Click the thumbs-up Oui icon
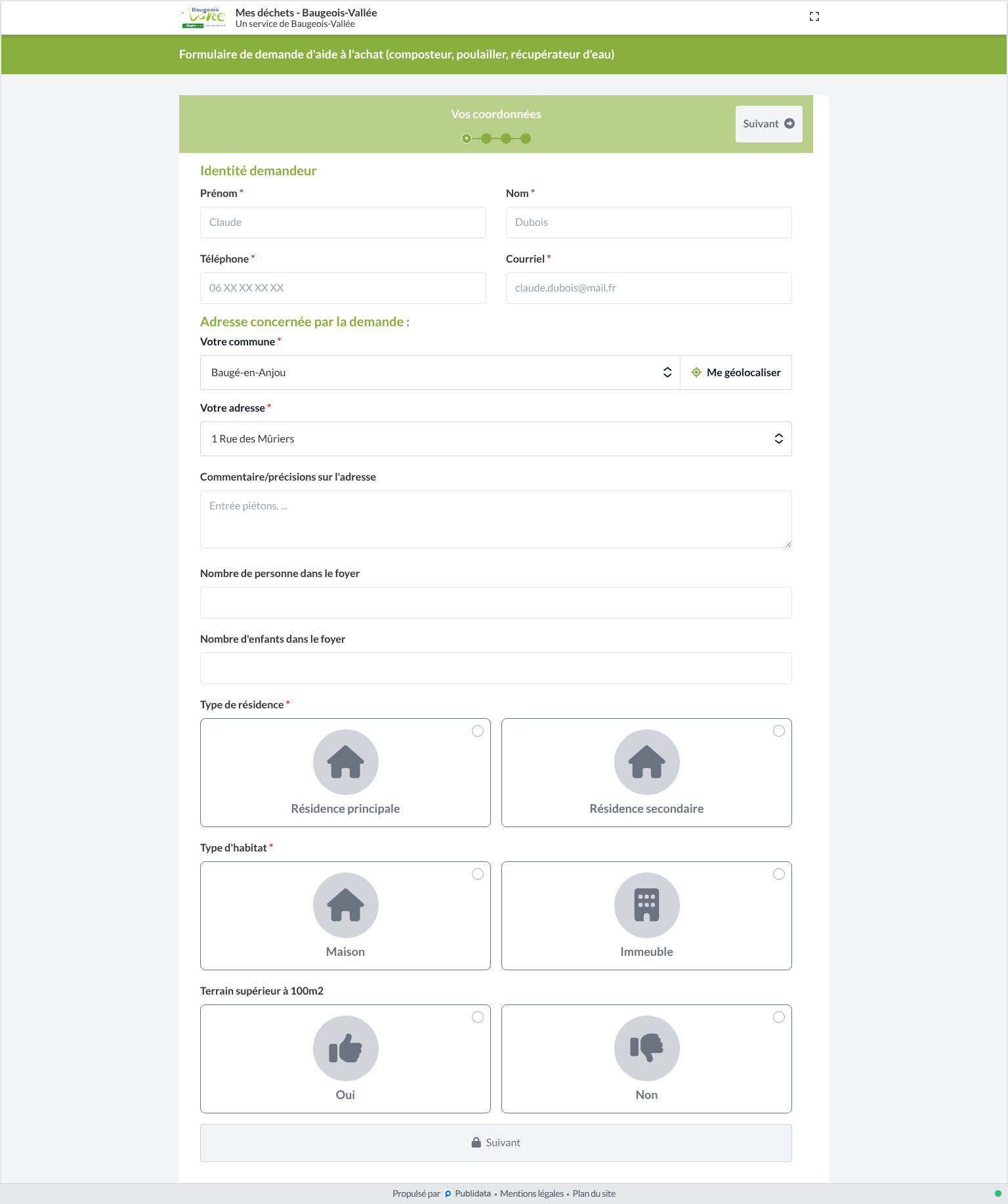Screen dimensions: 1008x1204 point(346,1048)
